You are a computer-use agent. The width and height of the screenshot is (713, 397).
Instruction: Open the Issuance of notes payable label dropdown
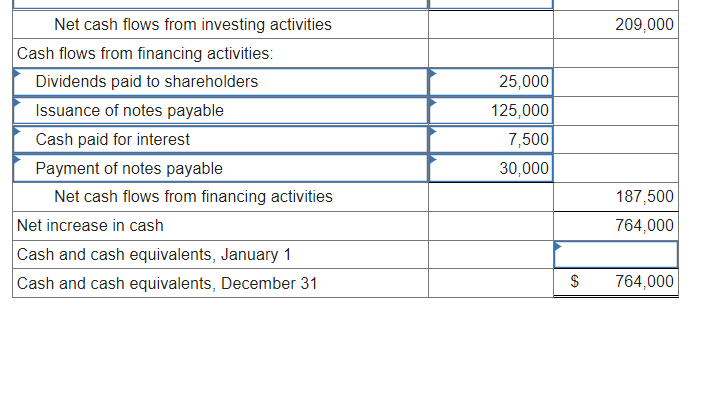pos(221,111)
